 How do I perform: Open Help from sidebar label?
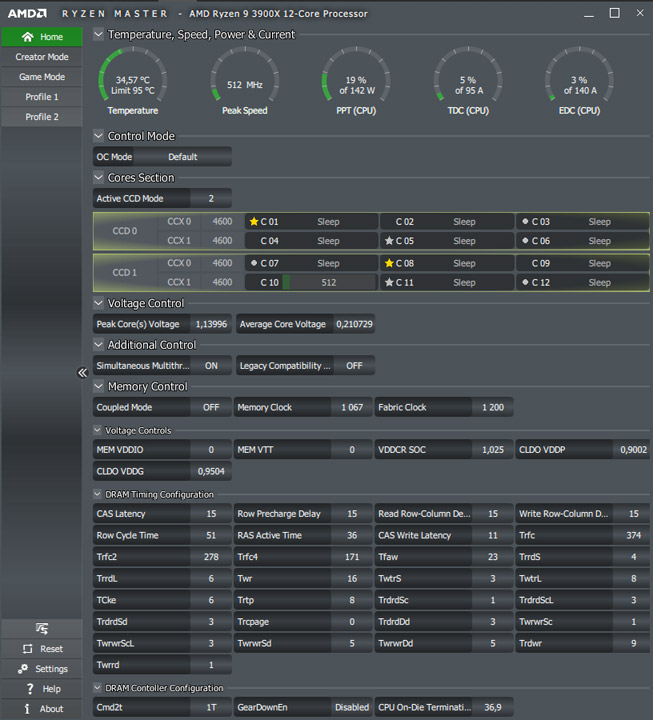coord(51,689)
